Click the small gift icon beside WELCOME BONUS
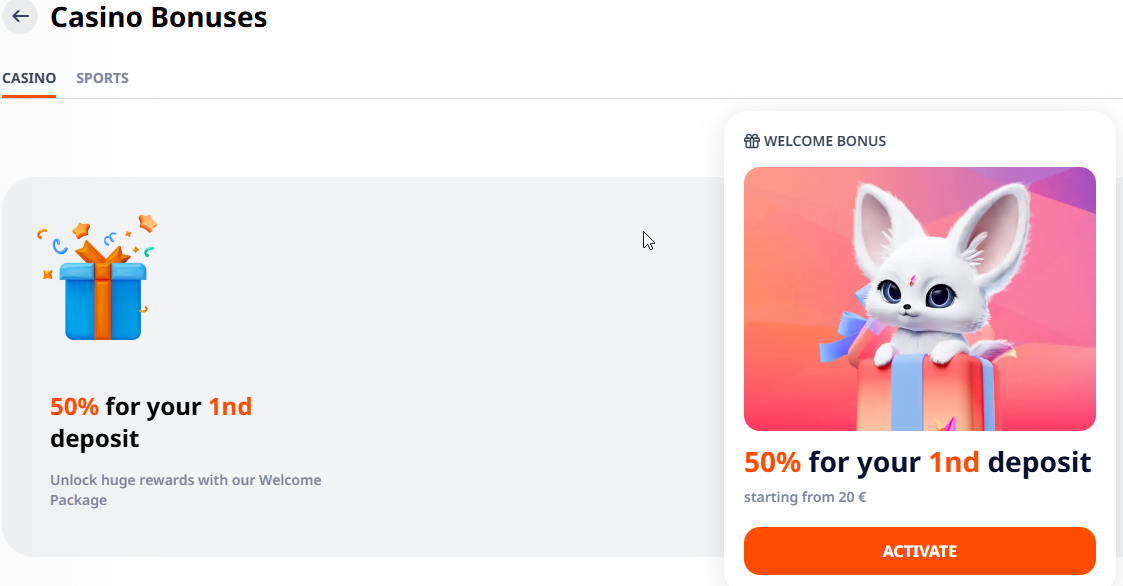This screenshot has height=586, width=1123. click(x=752, y=141)
